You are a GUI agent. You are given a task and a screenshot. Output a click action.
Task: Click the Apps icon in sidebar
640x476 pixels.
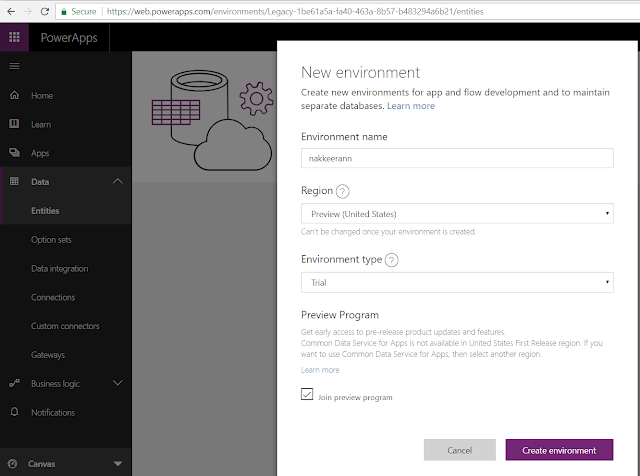(x=14, y=153)
